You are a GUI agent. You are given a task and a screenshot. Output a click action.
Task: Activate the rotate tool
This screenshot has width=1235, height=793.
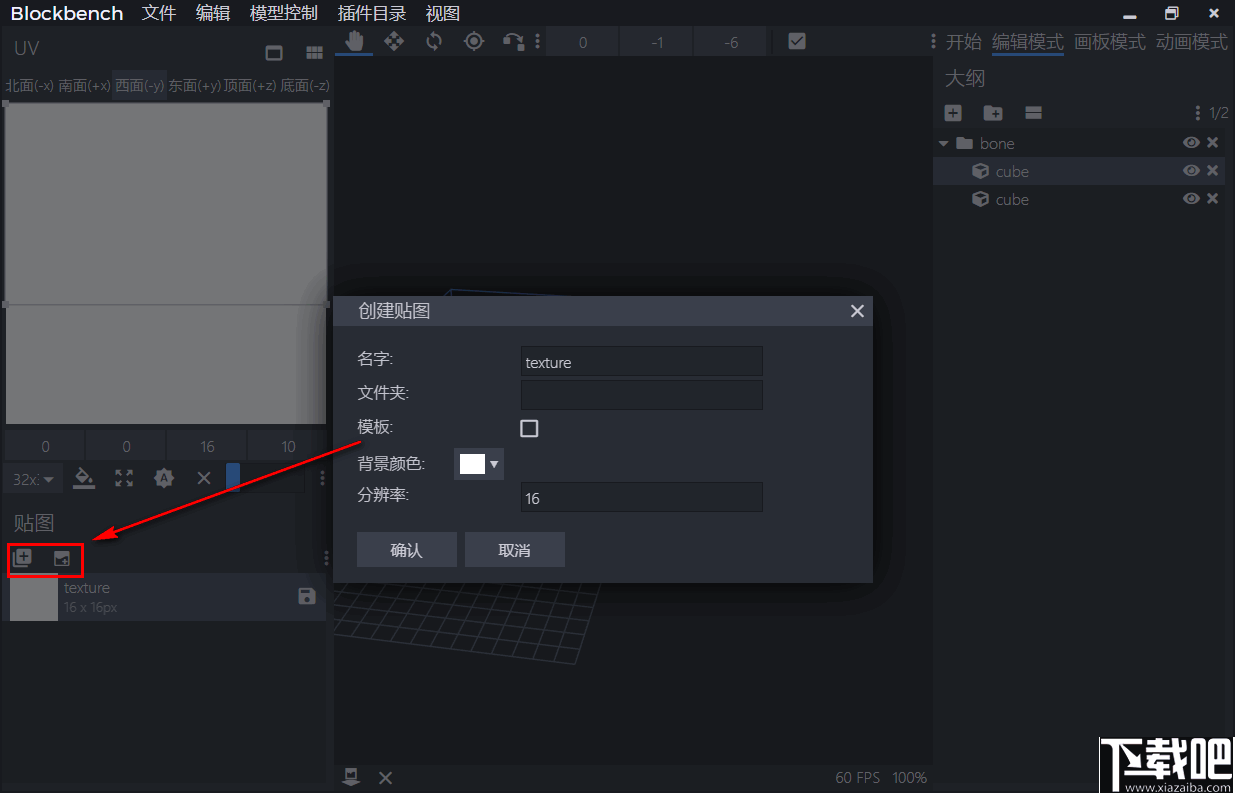point(434,41)
